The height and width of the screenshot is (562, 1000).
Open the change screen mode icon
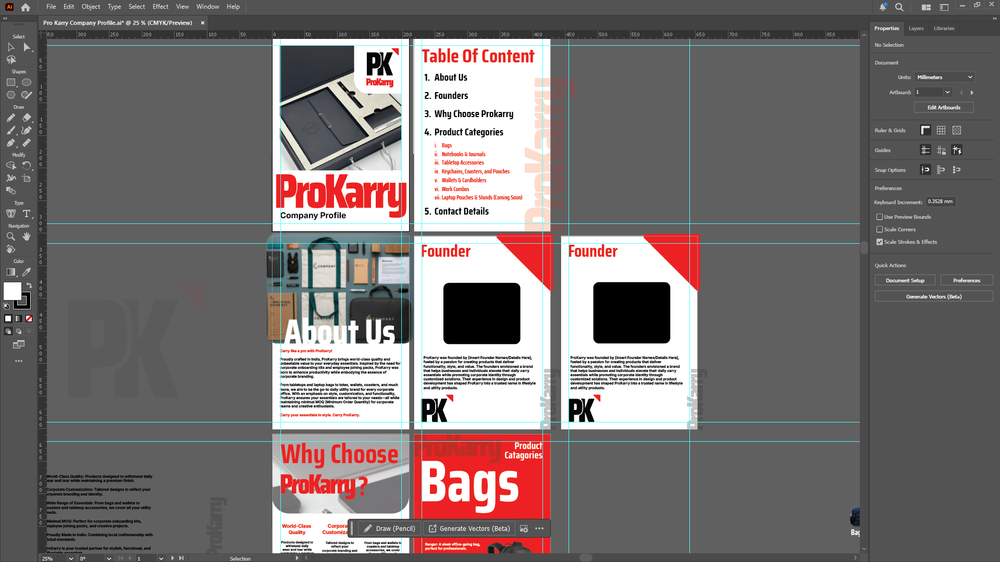click(x=18, y=344)
